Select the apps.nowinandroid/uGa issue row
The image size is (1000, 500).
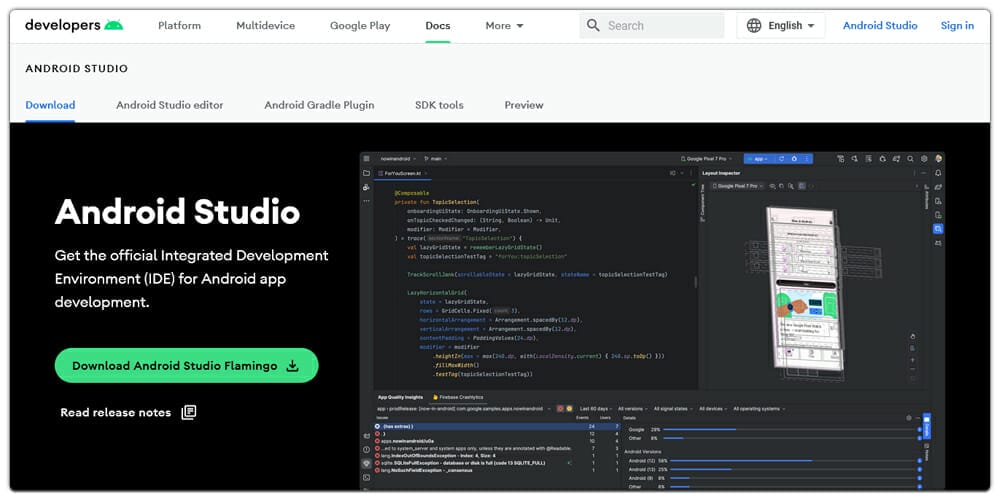coord(496,441)
